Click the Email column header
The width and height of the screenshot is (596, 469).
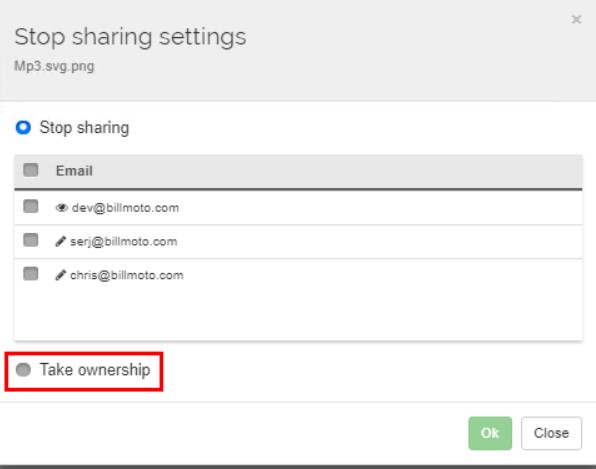(x=74, y=171)
